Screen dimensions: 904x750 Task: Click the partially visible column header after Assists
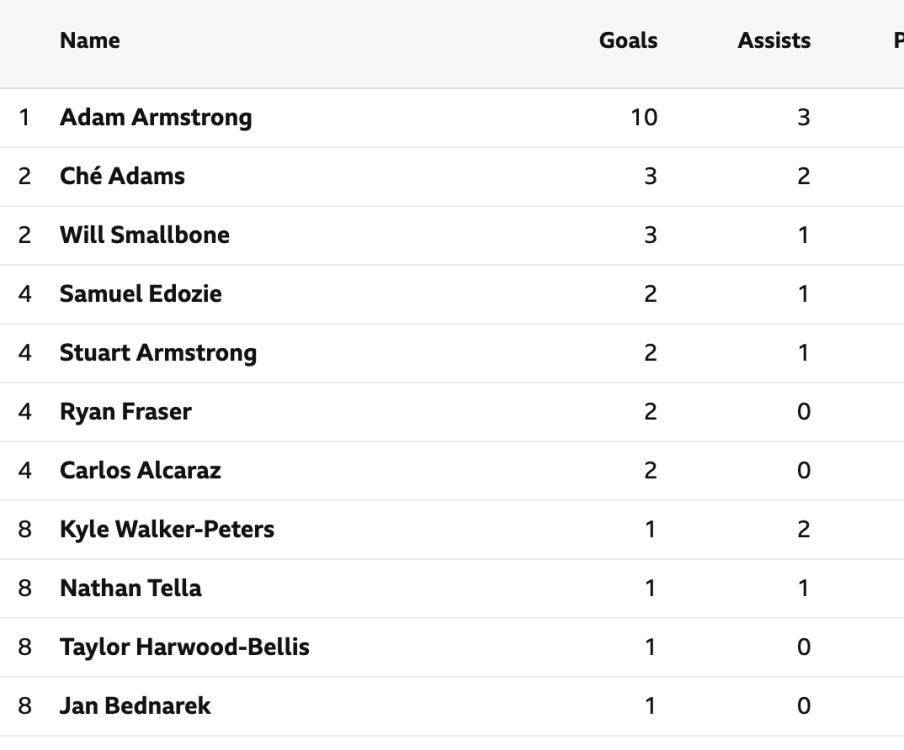(897, 42)
